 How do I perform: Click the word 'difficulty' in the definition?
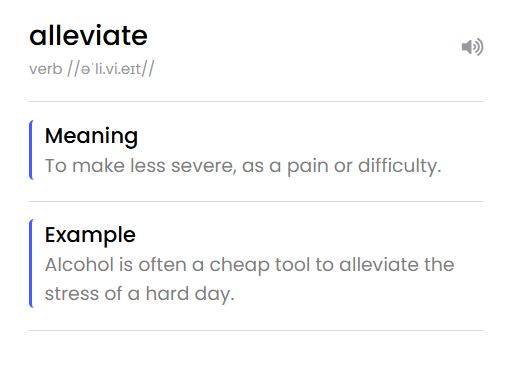[399, 166]
